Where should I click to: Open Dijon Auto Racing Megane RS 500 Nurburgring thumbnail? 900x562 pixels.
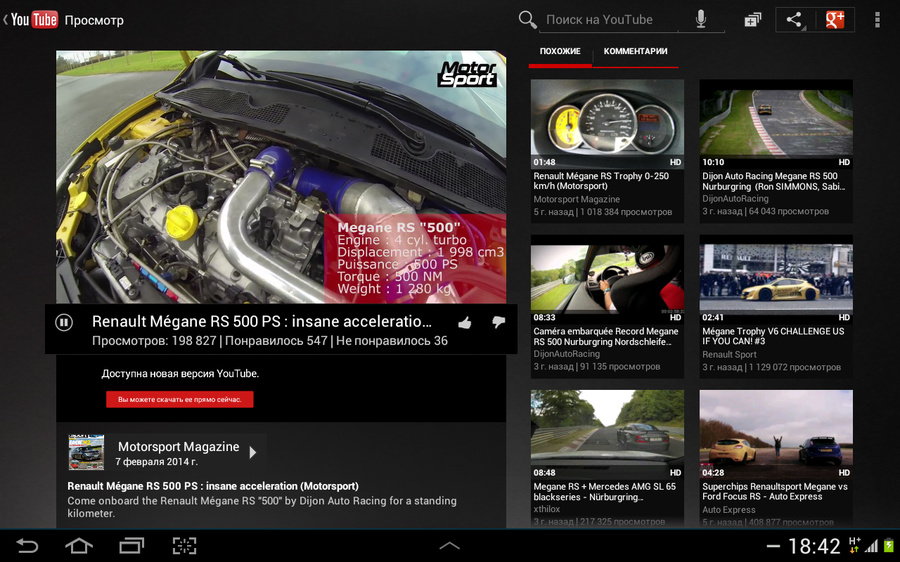pyautogui.click(x=776, y=124)
